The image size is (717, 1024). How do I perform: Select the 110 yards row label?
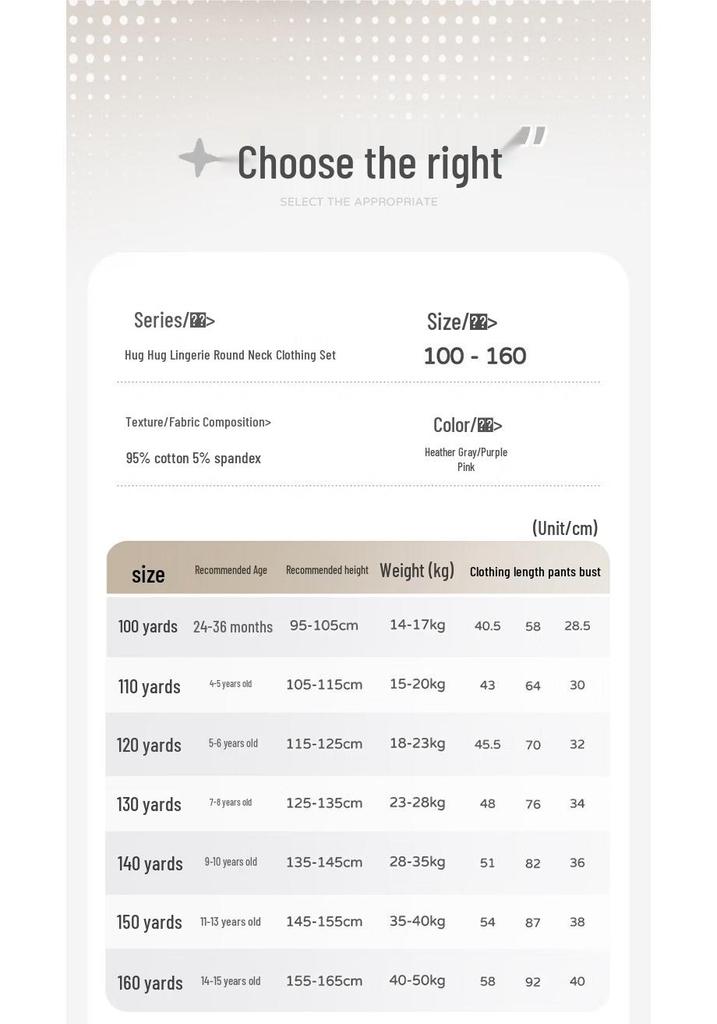(149, 686)
